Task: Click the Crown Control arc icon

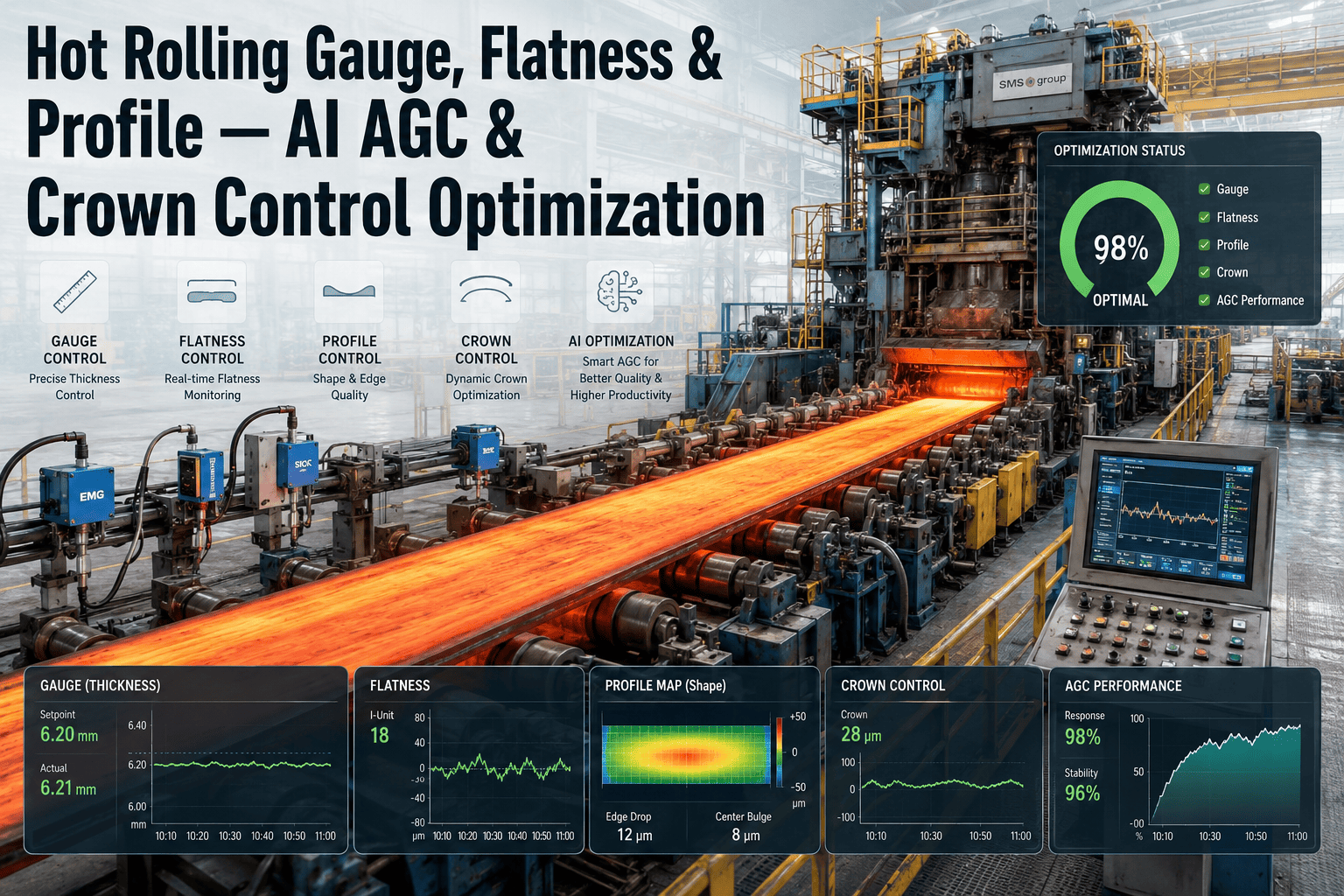Action: (486, 291)
